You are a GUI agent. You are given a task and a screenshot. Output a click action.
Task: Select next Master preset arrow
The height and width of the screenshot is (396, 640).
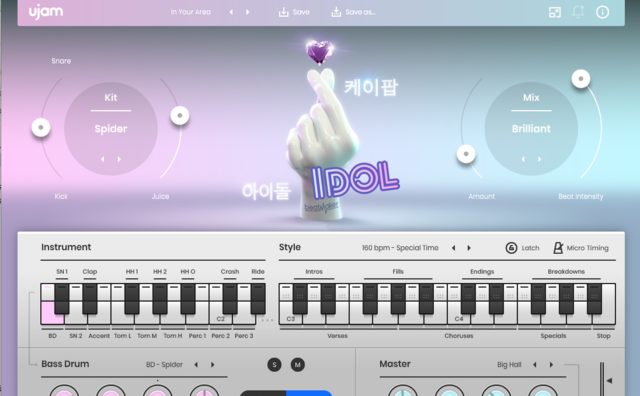[x=551, y=365]
